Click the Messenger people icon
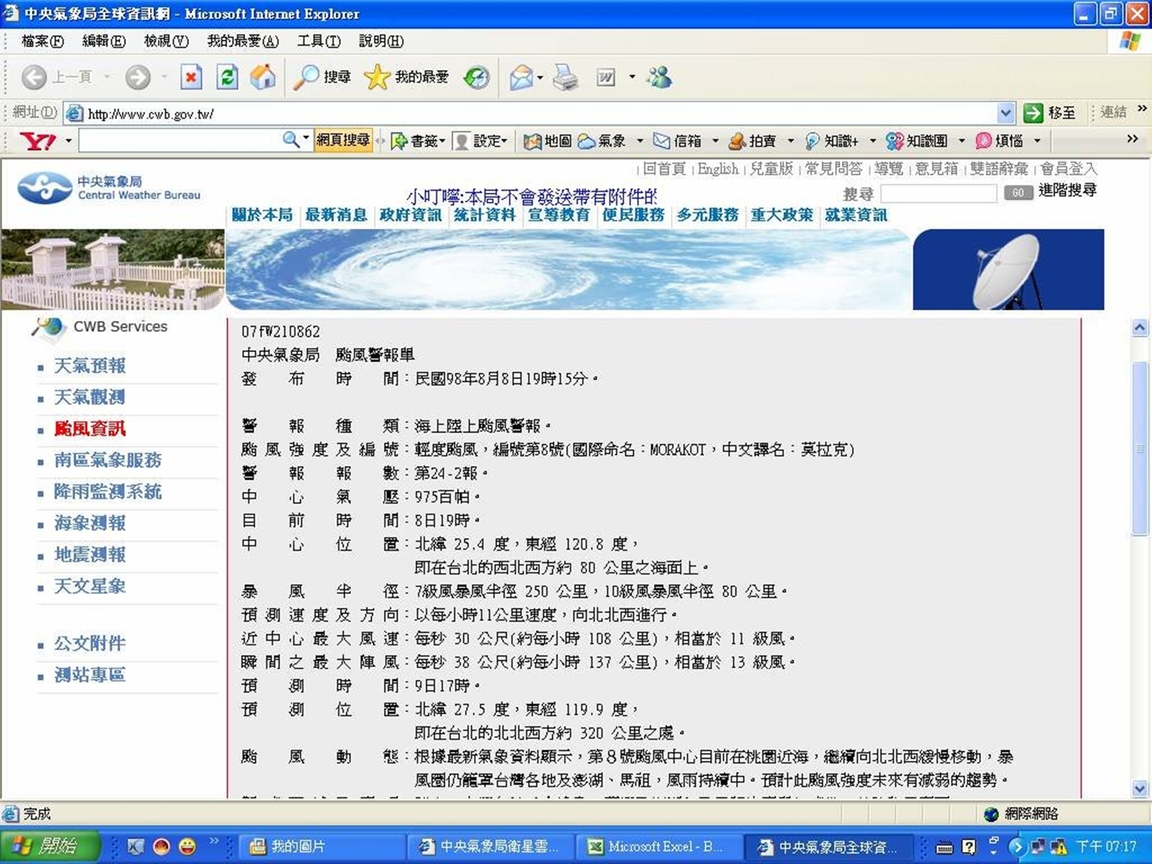The width and height of the screenshot is (1152, 864). [x=659, y=77]
